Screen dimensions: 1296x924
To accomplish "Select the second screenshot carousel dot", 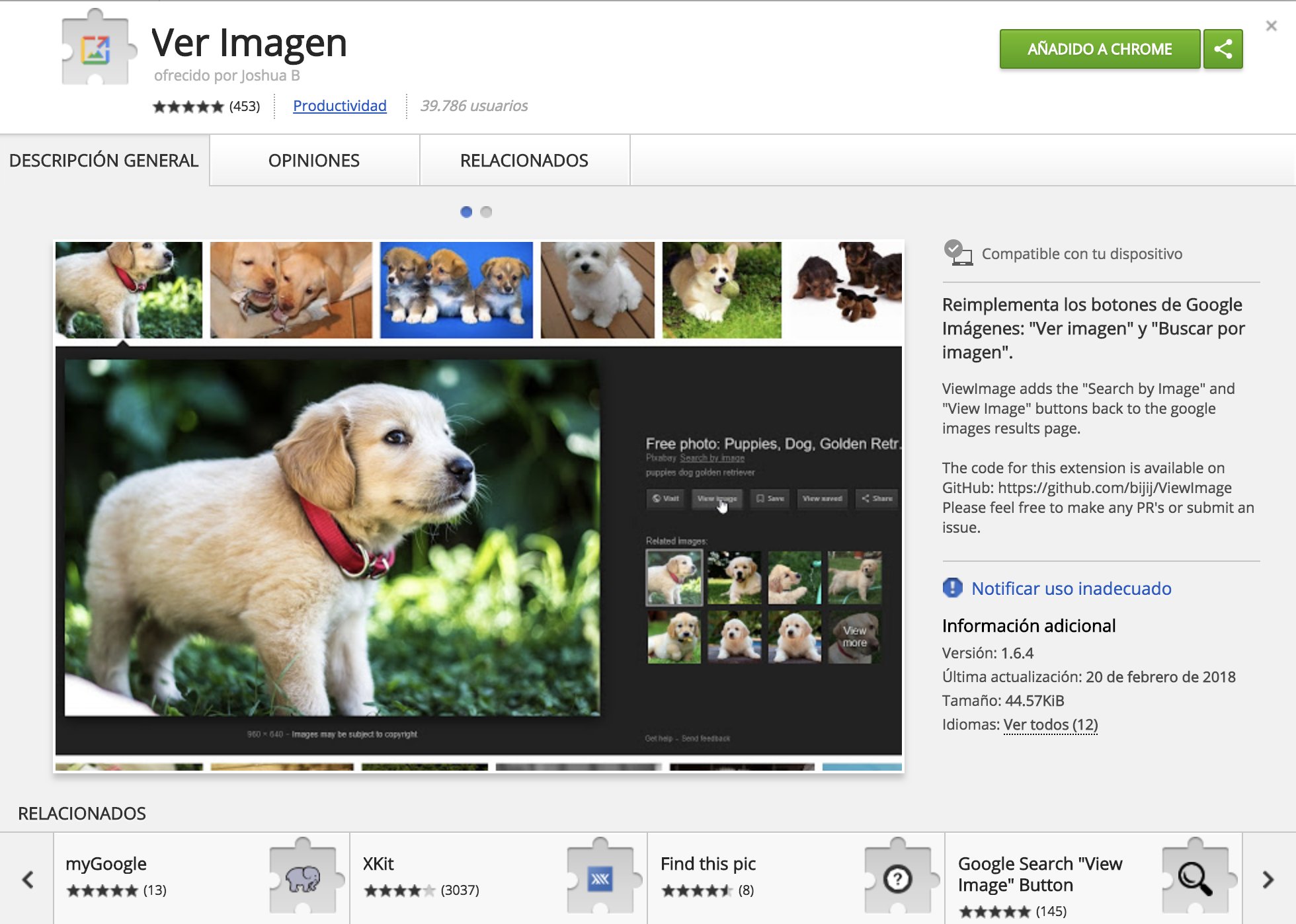I will tap(486, 212).
